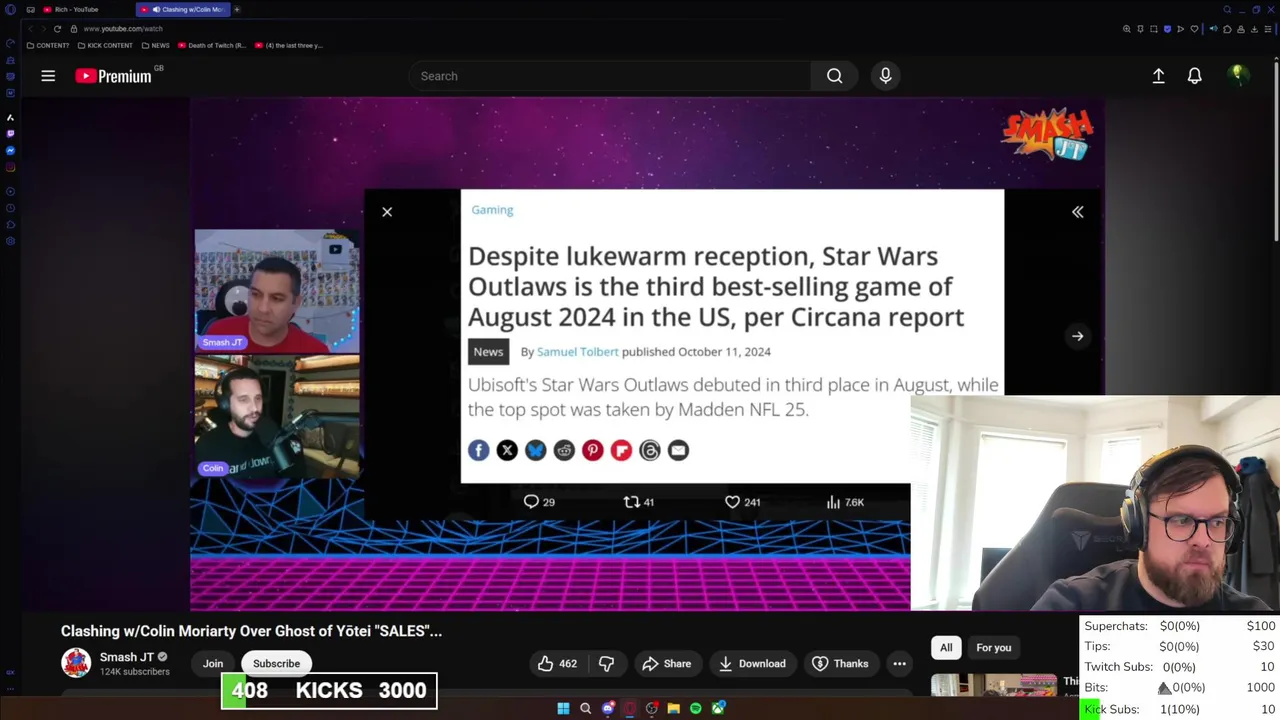Screen dimensions: 1280x720
Task: Open extensions cube icon
Action: (x=1227, y=29)
